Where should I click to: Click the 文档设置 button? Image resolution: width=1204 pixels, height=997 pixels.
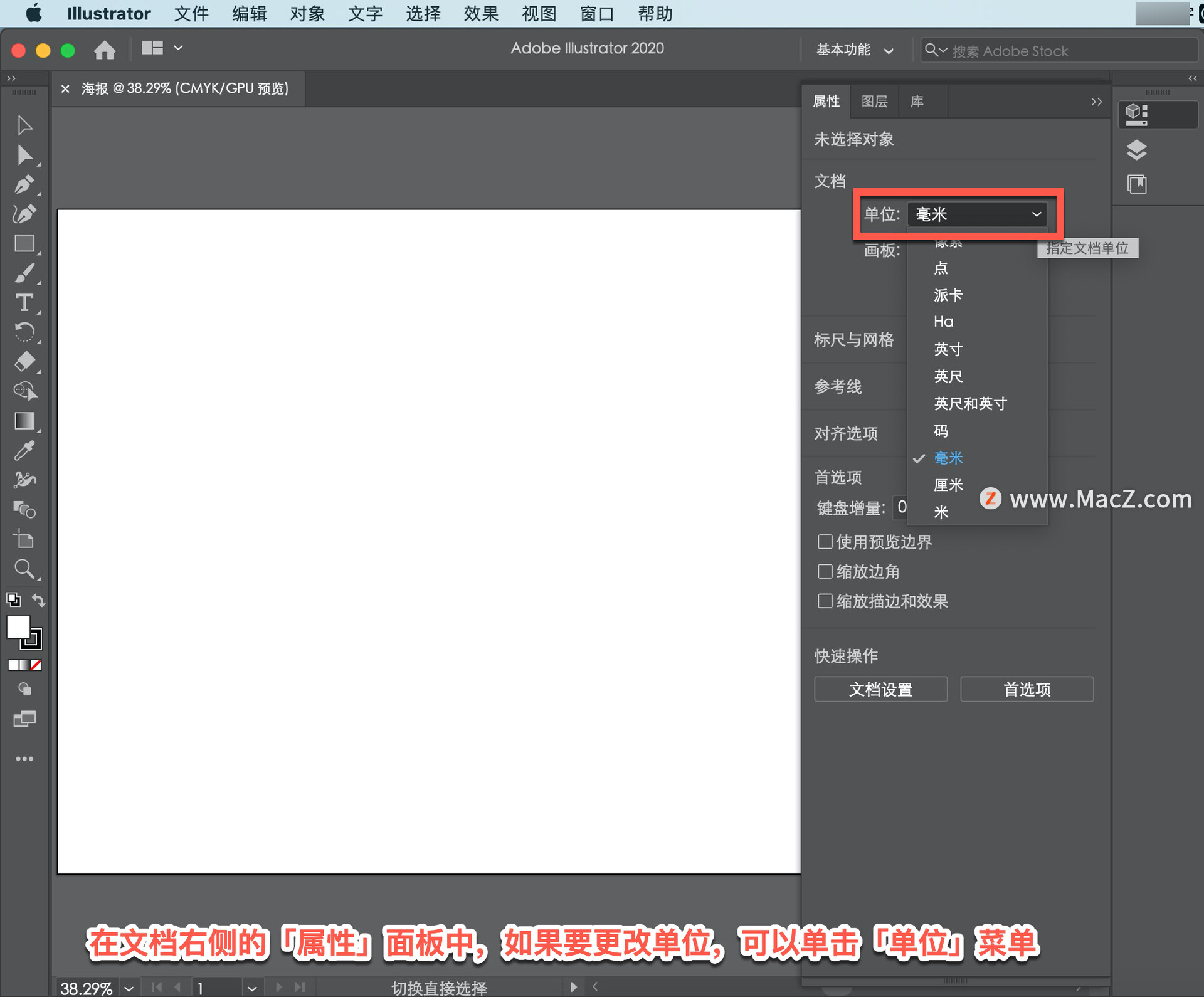coord(880,690)
